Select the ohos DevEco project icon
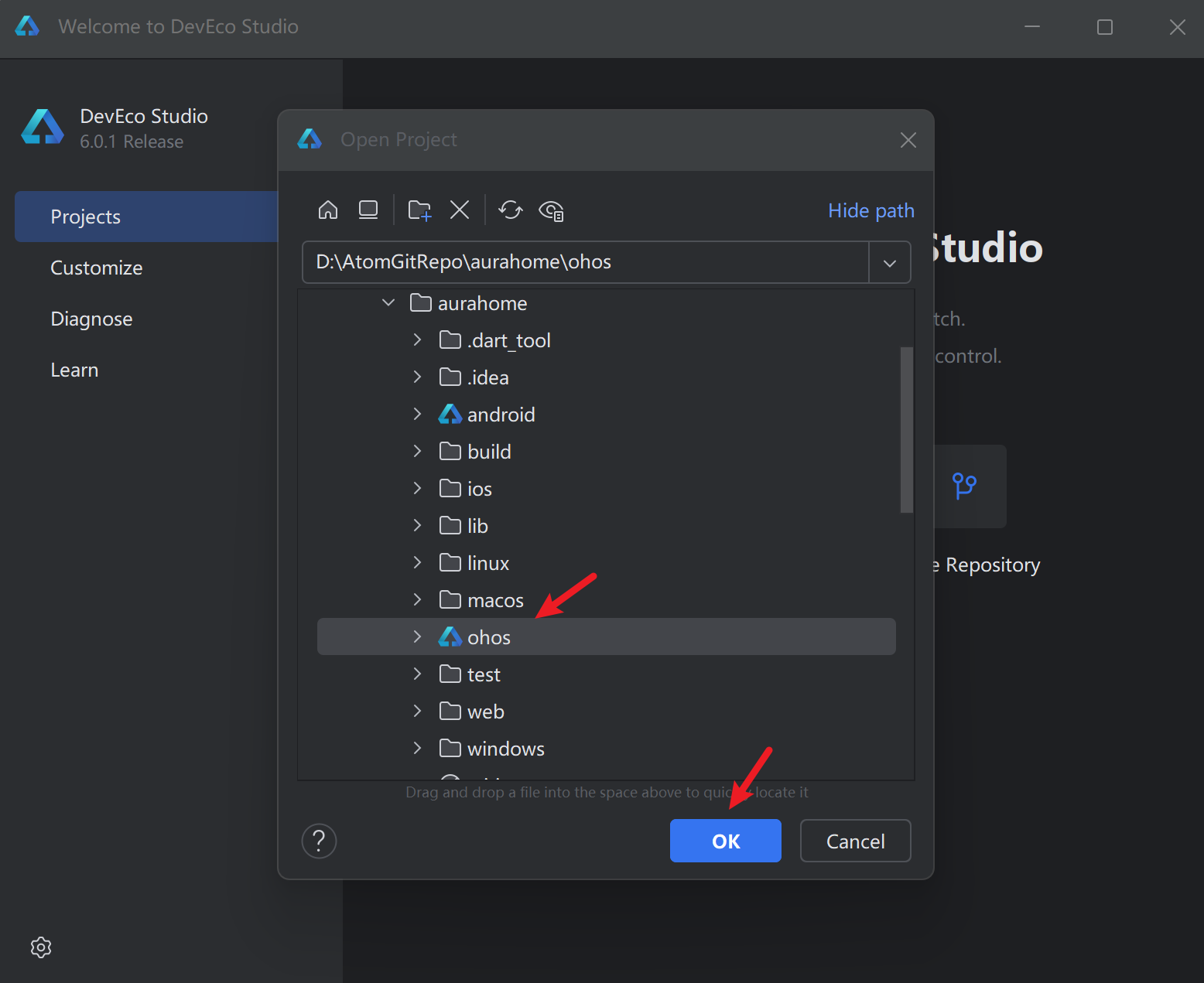This screenshot has width=1204, height=983. (450, 637)
